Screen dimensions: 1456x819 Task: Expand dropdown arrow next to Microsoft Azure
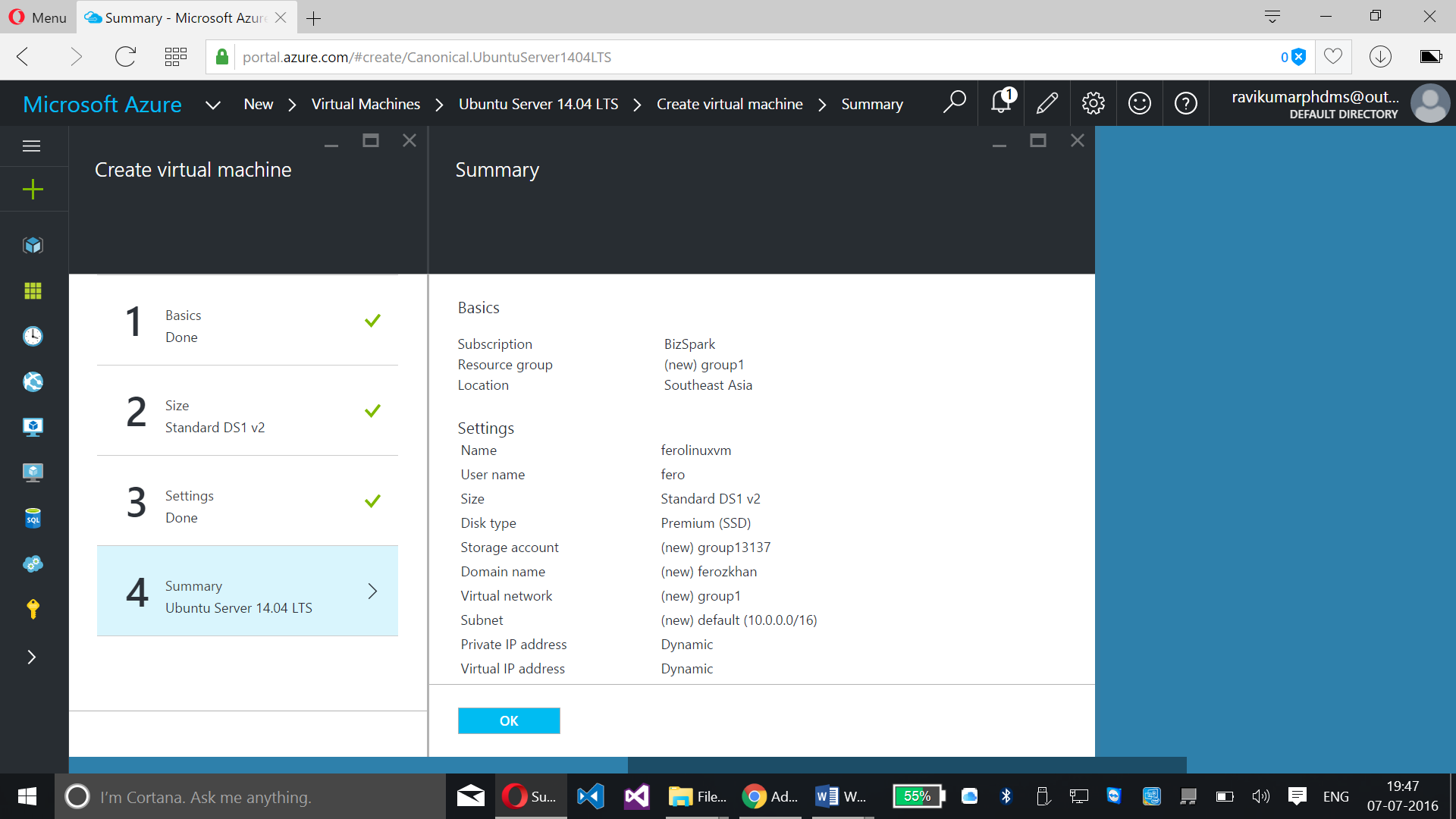tap(213, 105)
